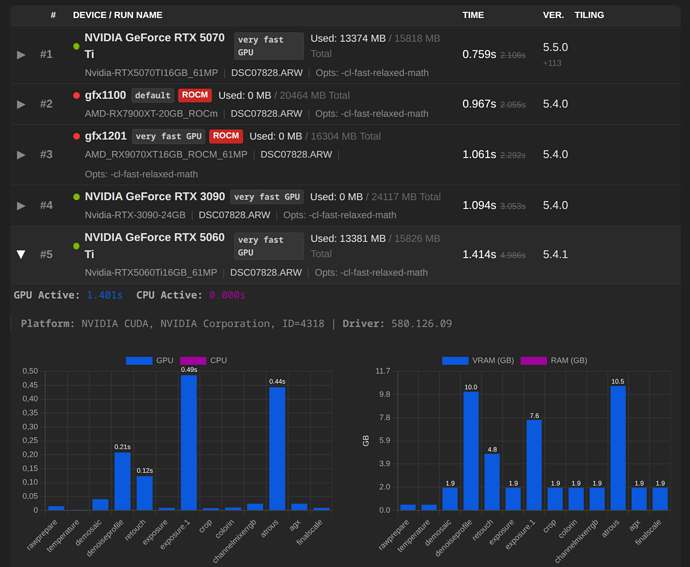The image size is (690, 567).
Task: Click the exposure.1 0.49s timing bar
Action: (x=188, y=442)
